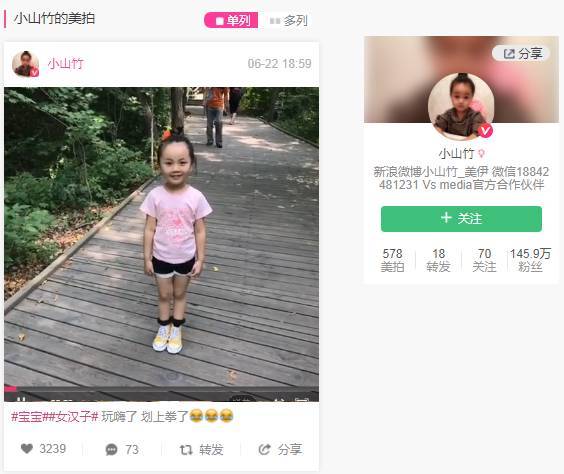The image size is (564, 474).
Task: Open comments via speech bubble icon
Action: [111, 449]
